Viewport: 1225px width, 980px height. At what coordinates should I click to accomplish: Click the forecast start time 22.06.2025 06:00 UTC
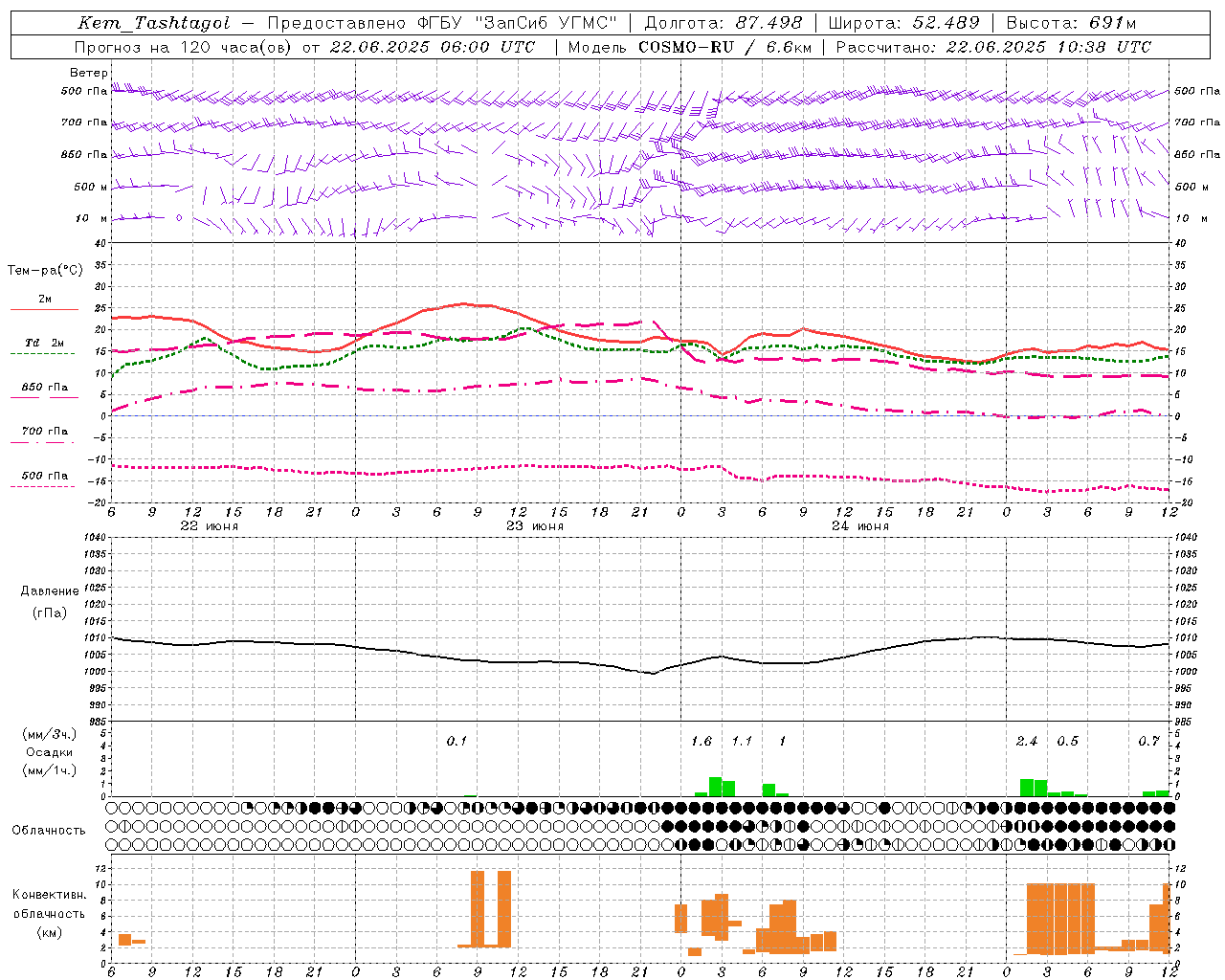point(432,47)
